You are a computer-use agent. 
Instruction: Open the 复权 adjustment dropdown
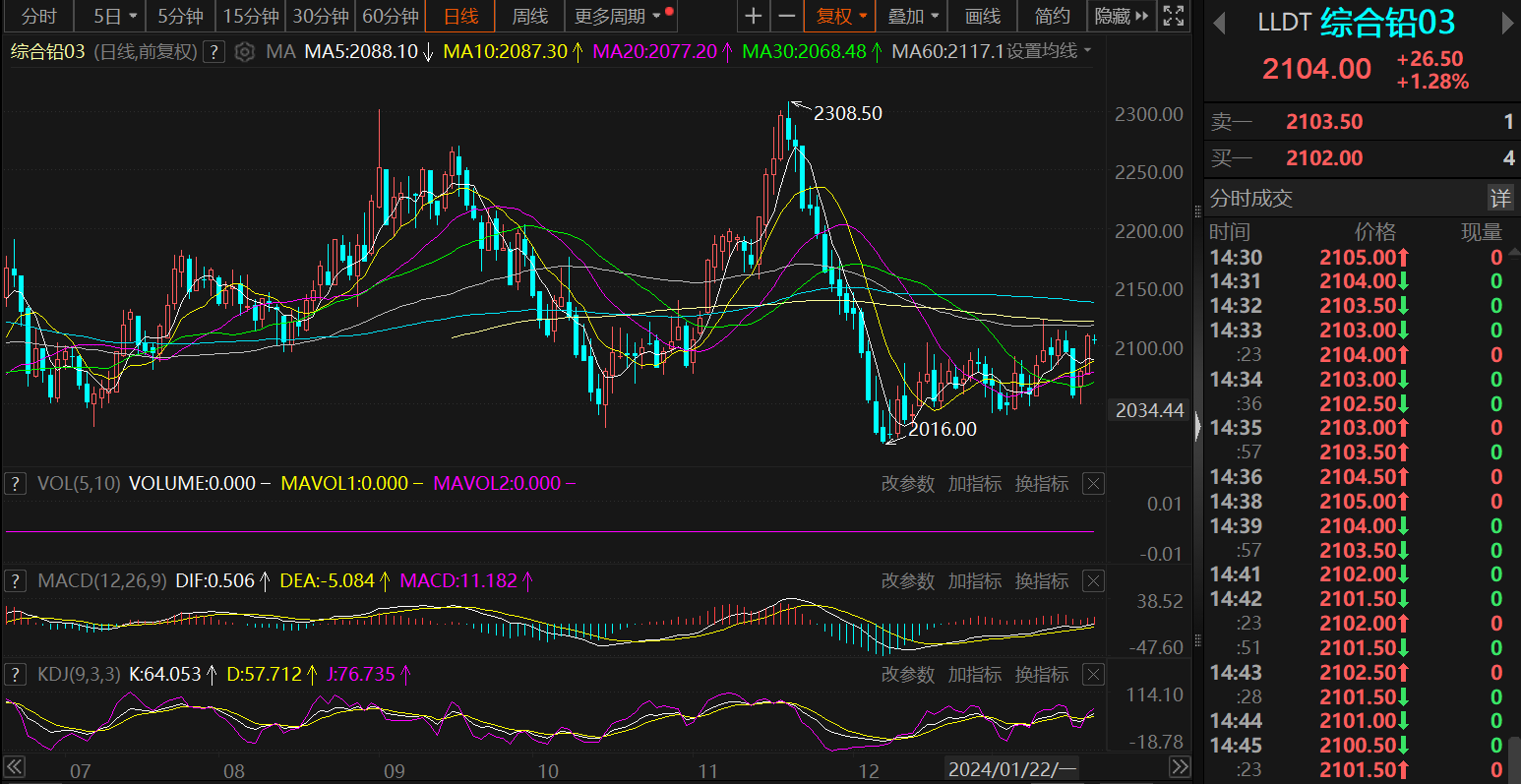pyautogui.click(x=841, y=16)
